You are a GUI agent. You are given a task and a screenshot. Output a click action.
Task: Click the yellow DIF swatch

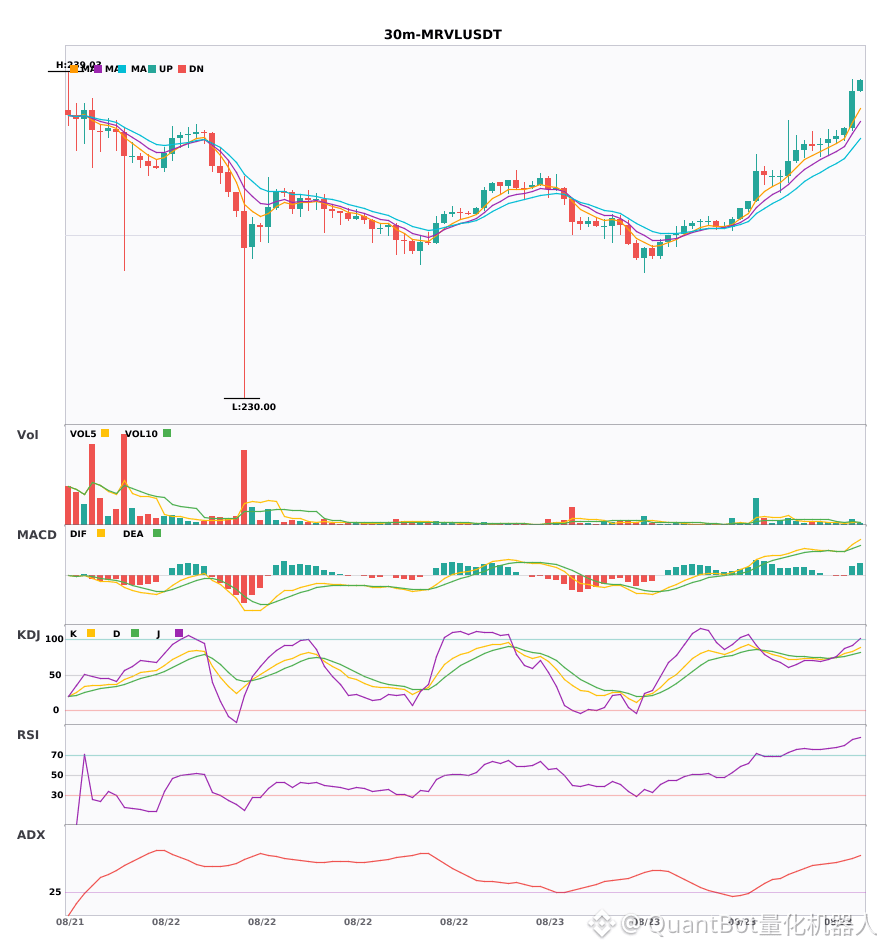(101, 533)
